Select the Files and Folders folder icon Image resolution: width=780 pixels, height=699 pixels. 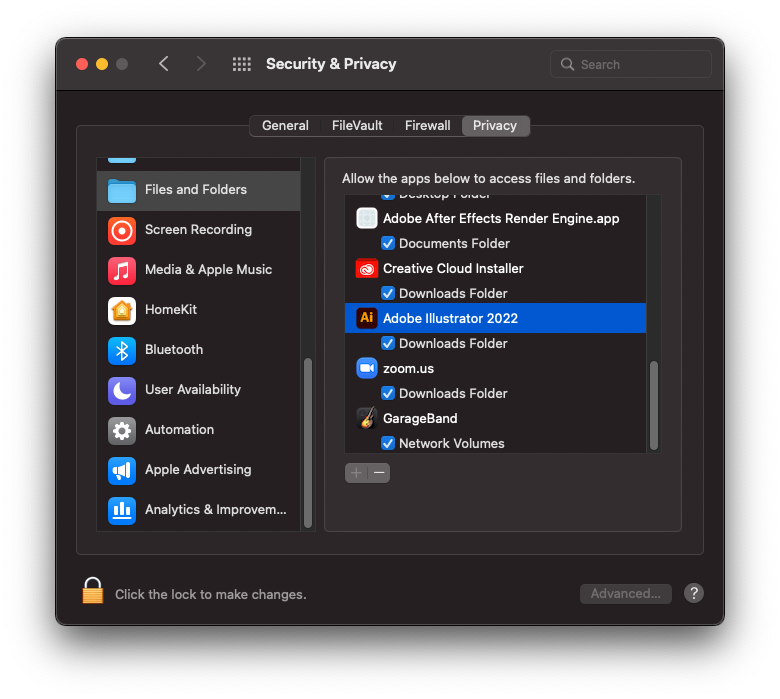pyautogui.click(x=122, y=190)
